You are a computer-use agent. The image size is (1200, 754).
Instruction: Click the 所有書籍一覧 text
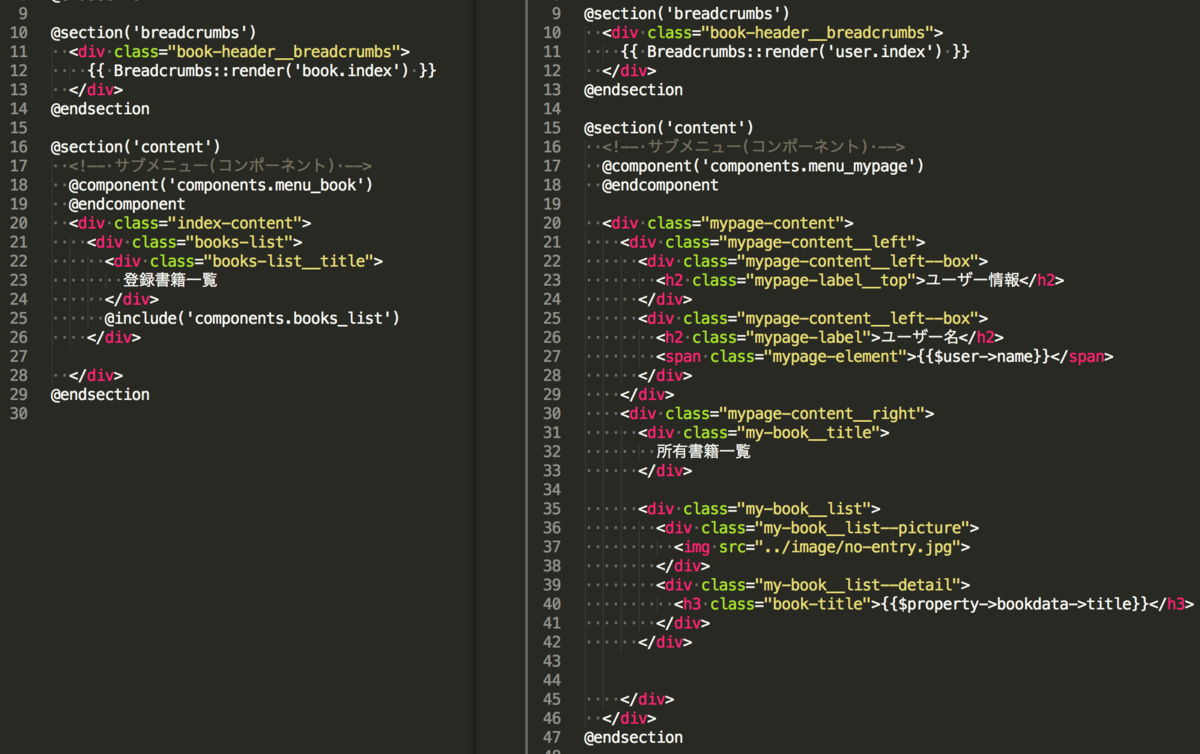(x=704, y=451)
